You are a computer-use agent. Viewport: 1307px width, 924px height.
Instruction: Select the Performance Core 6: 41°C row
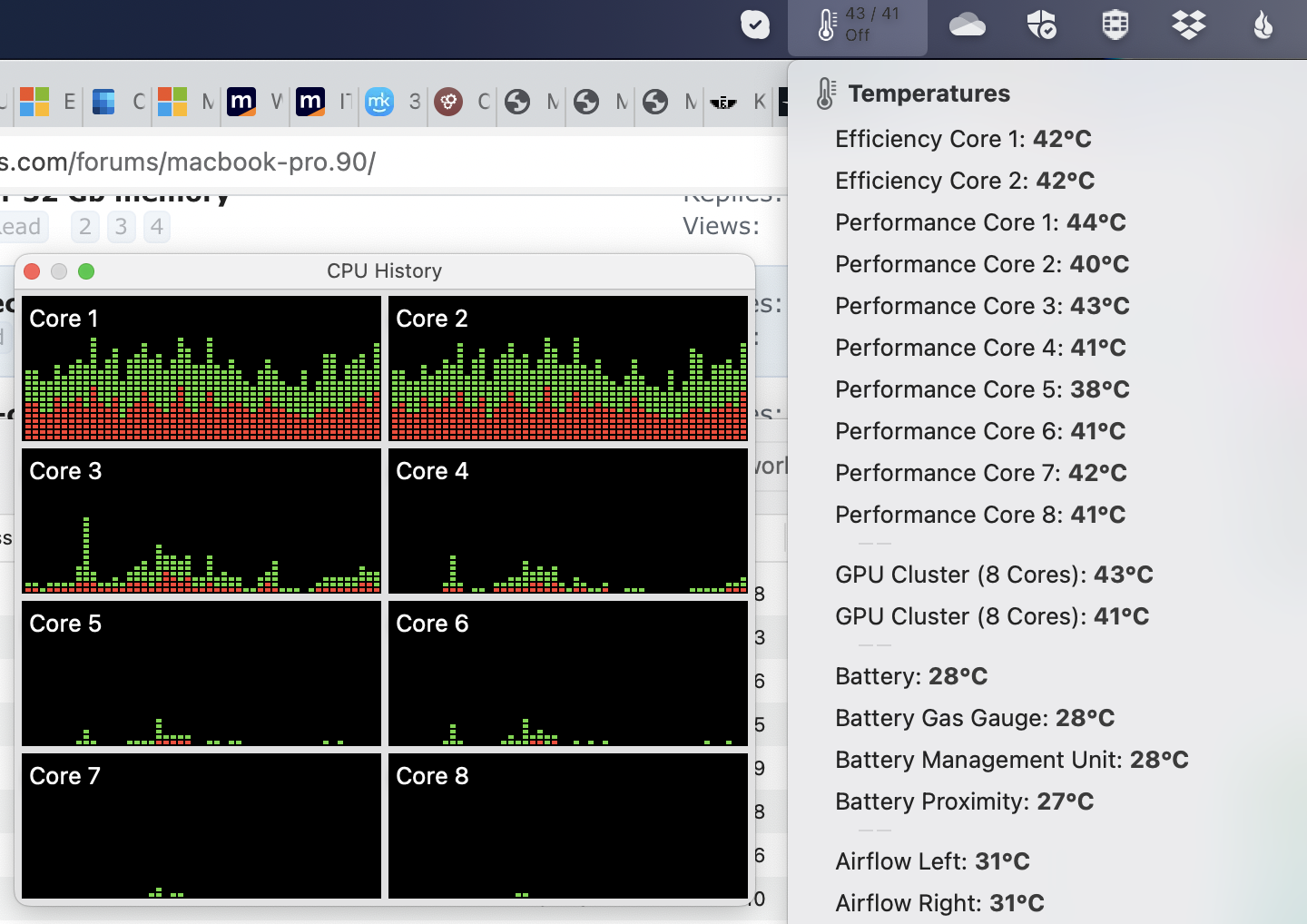tap(1047, 431)
